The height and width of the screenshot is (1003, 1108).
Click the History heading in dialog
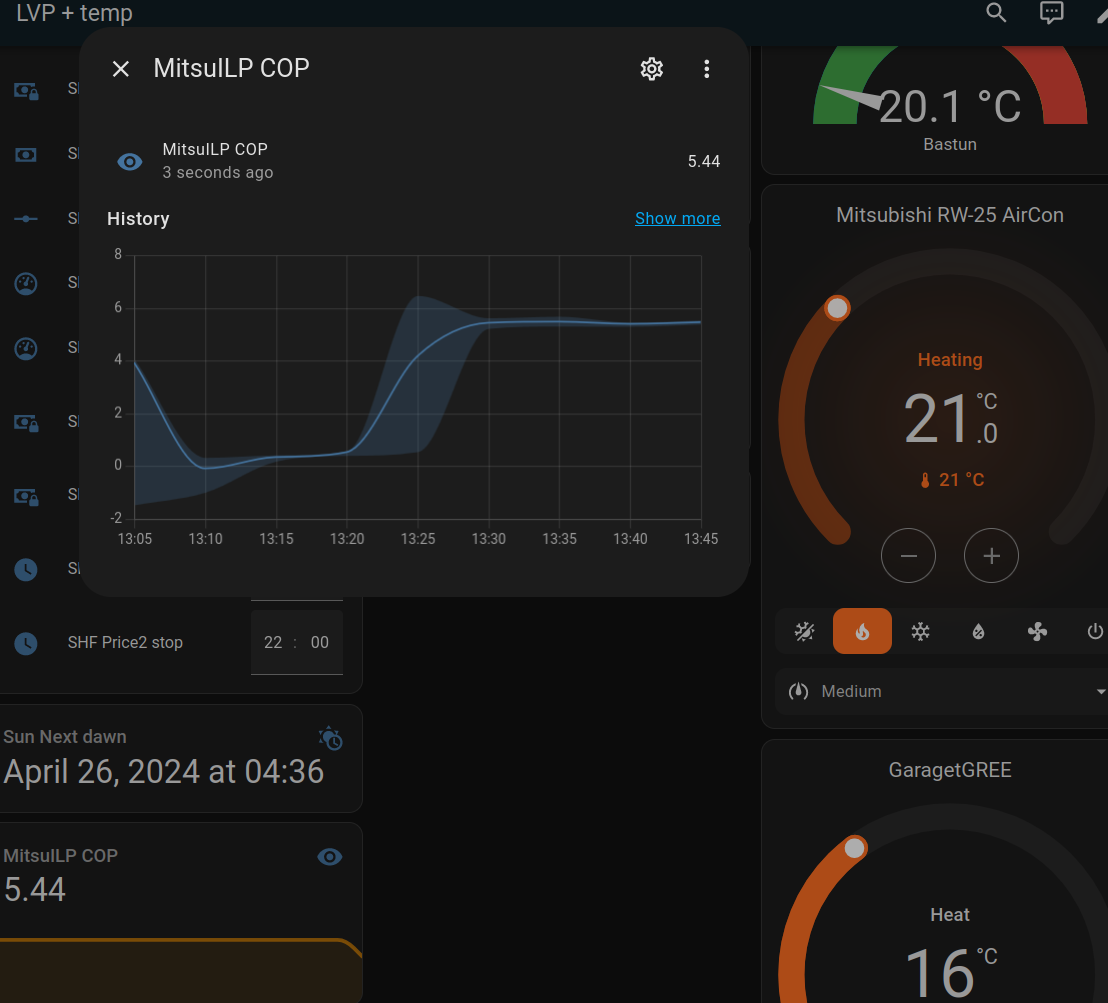pyautogui.click(x=138, y=218)
